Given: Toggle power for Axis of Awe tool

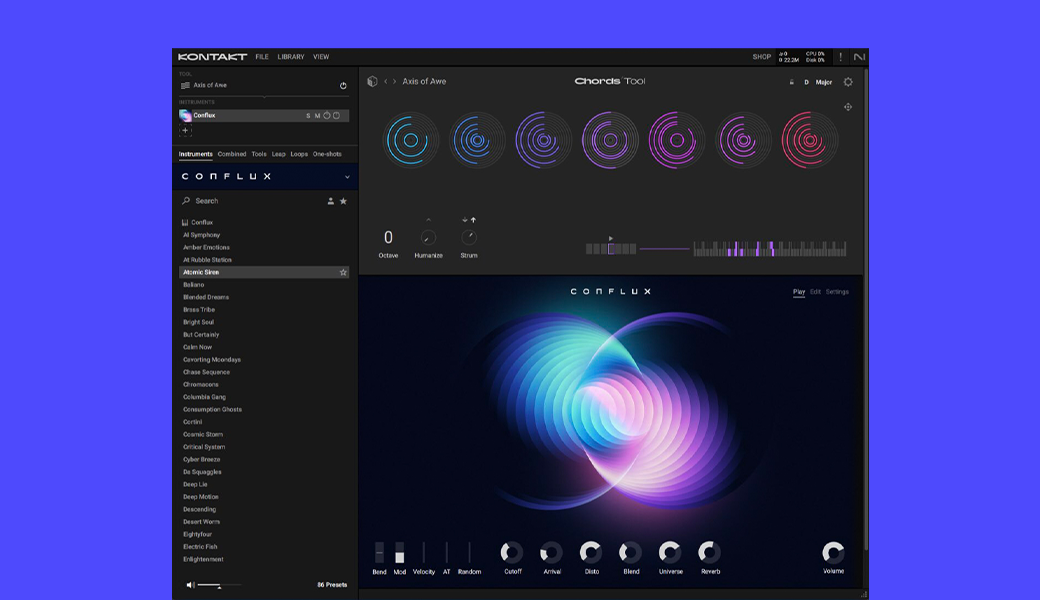Looking at the screenshot, I should click(343, 86).
